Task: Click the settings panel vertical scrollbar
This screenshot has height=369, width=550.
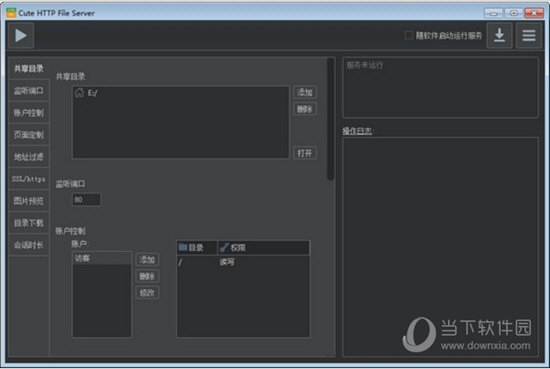Action: (x=330, y=119)
